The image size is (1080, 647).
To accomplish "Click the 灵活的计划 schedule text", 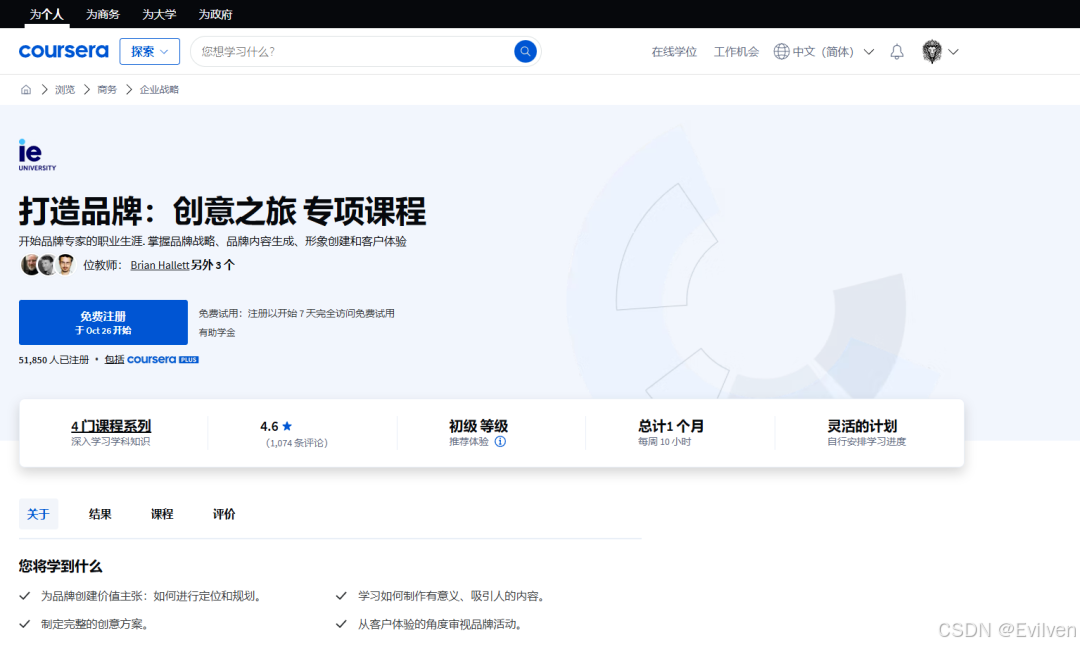I will click(x=862, y=427).
